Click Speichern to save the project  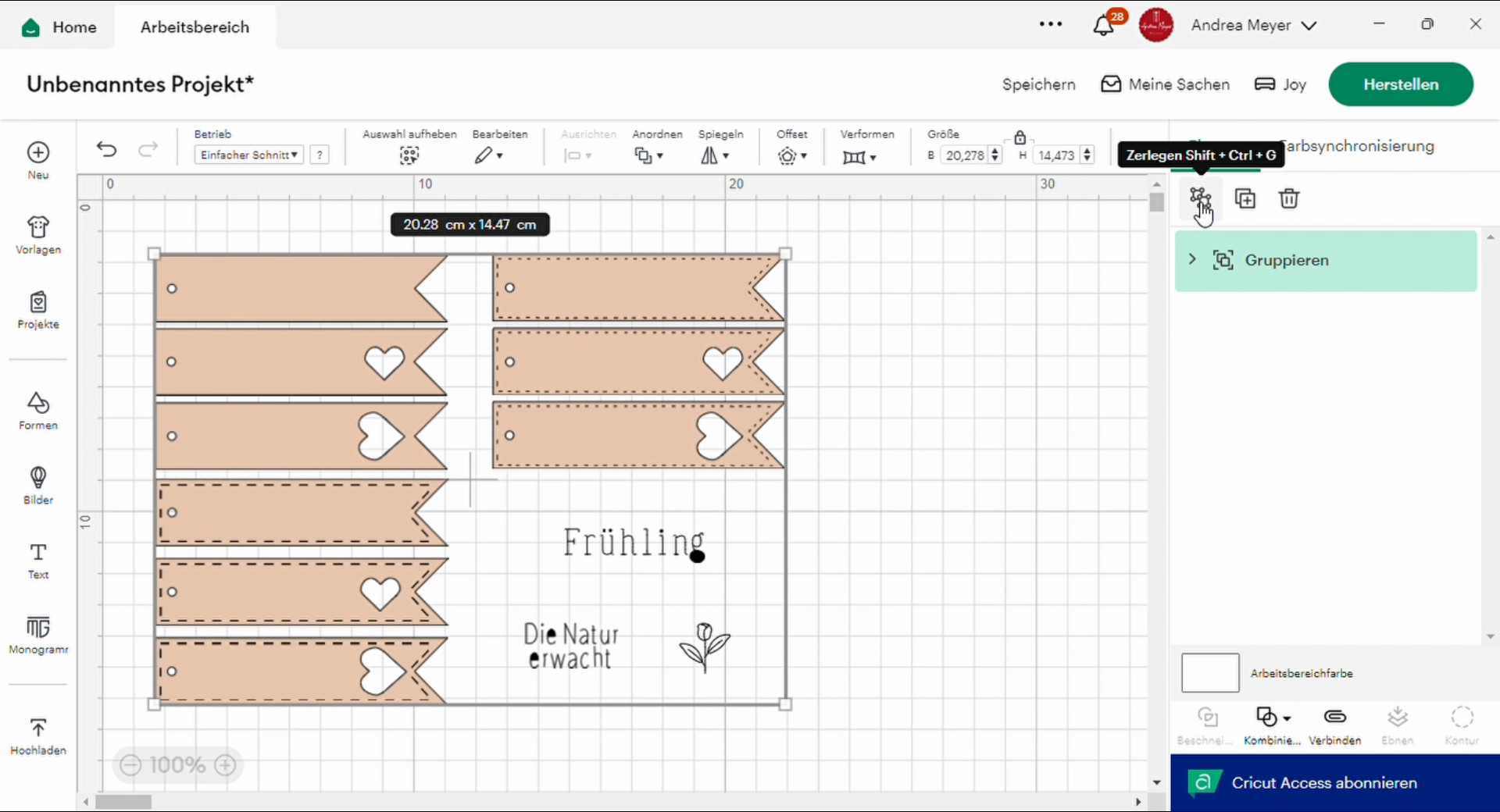tap(1038, 84)
